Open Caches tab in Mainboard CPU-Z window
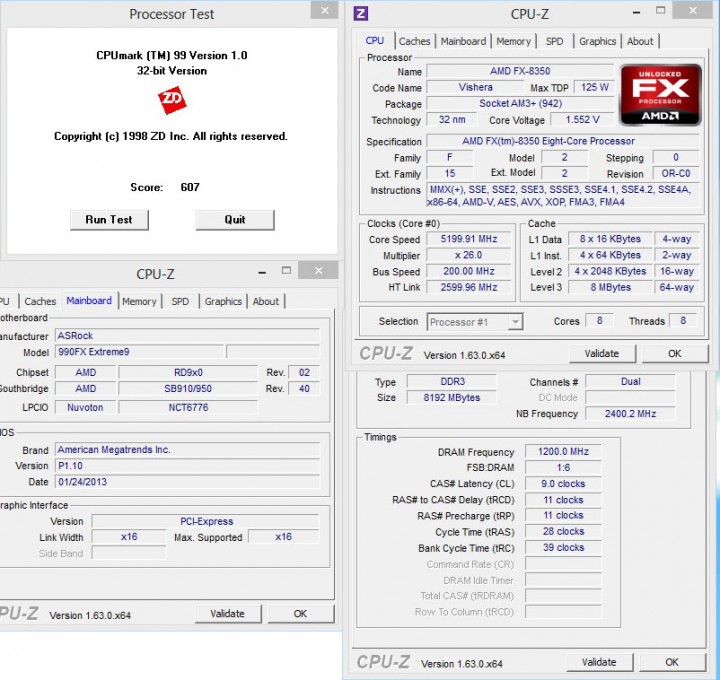This screenshot has width=720, height=680. [40, 301]
